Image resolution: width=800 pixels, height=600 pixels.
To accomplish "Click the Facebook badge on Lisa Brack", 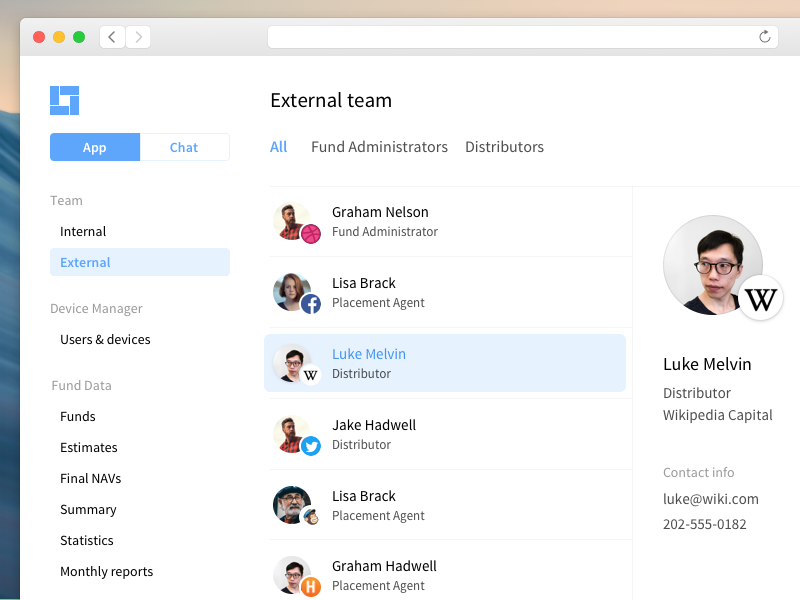I will (x=311, y=304).
